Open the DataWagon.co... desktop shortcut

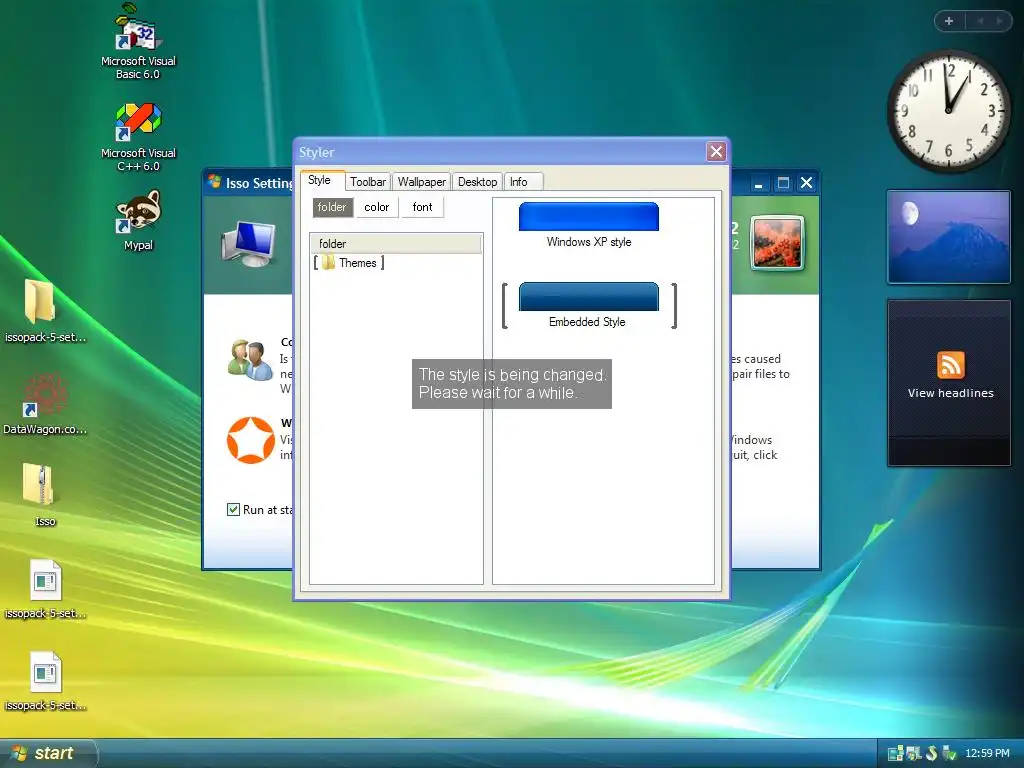tap(44, 404)
